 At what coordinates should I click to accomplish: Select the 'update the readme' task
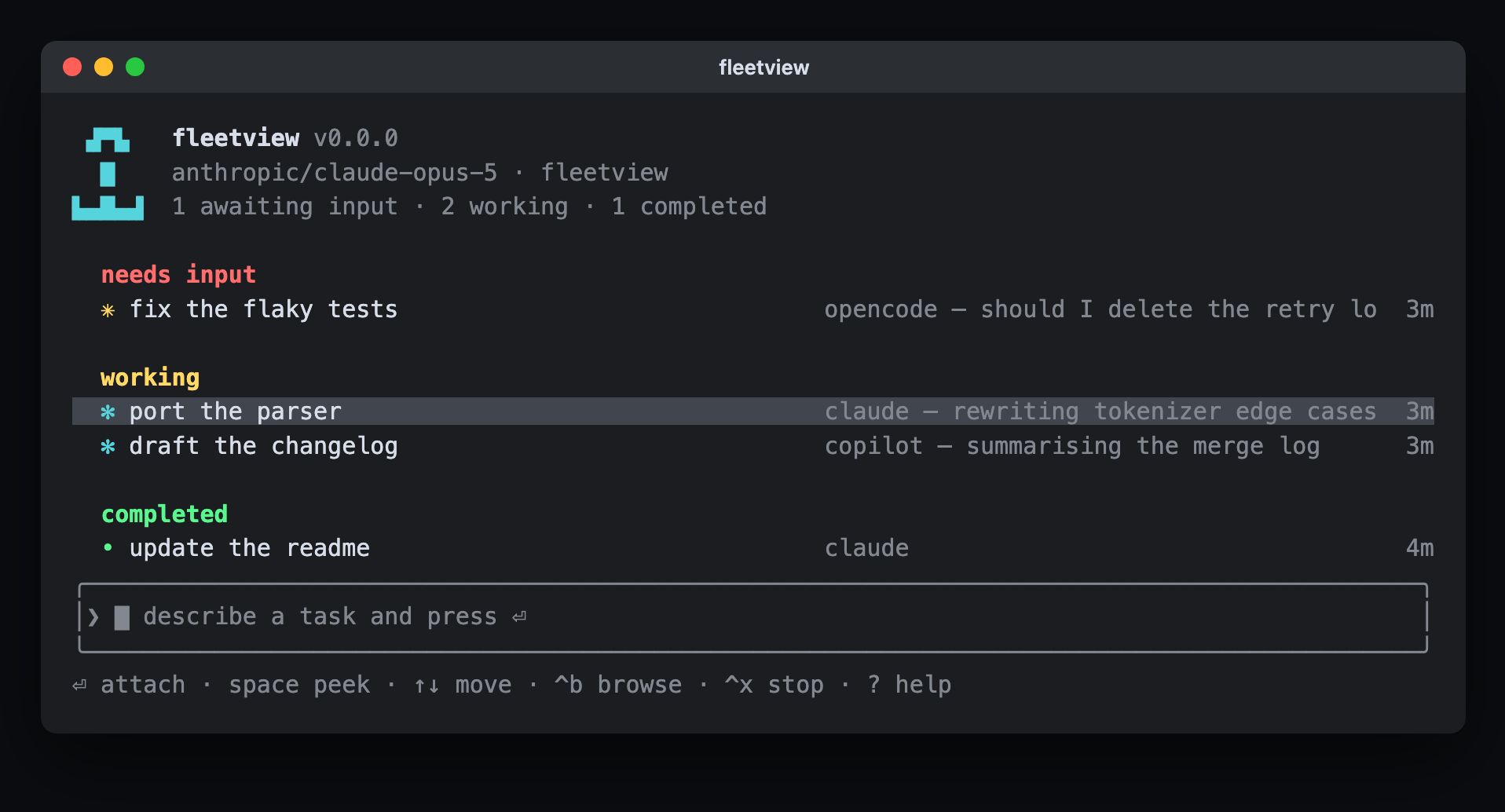point(752,548)
